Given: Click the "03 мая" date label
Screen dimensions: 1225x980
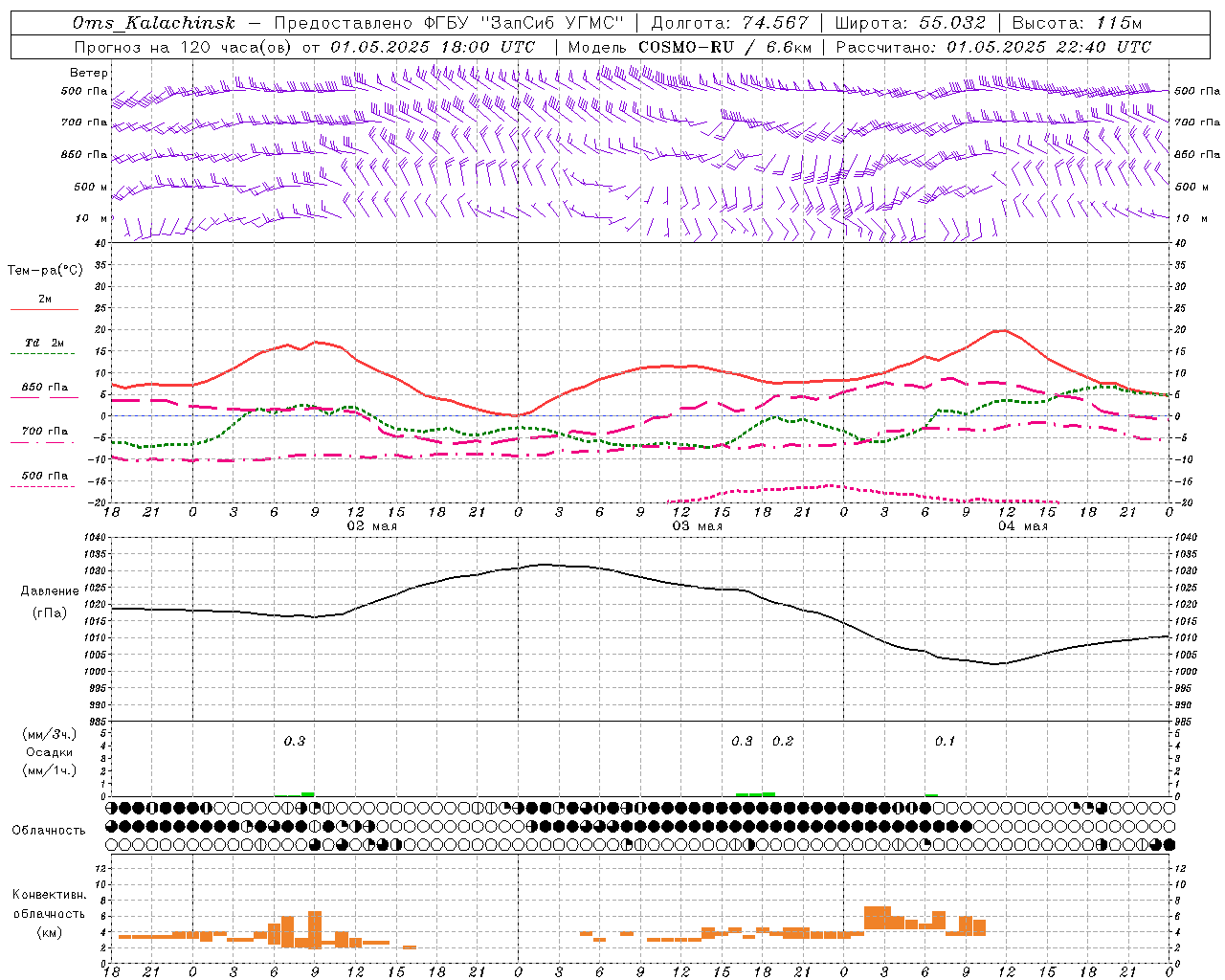Looking at the screenshot, I should pyautogui.click(x=697, y=526).
